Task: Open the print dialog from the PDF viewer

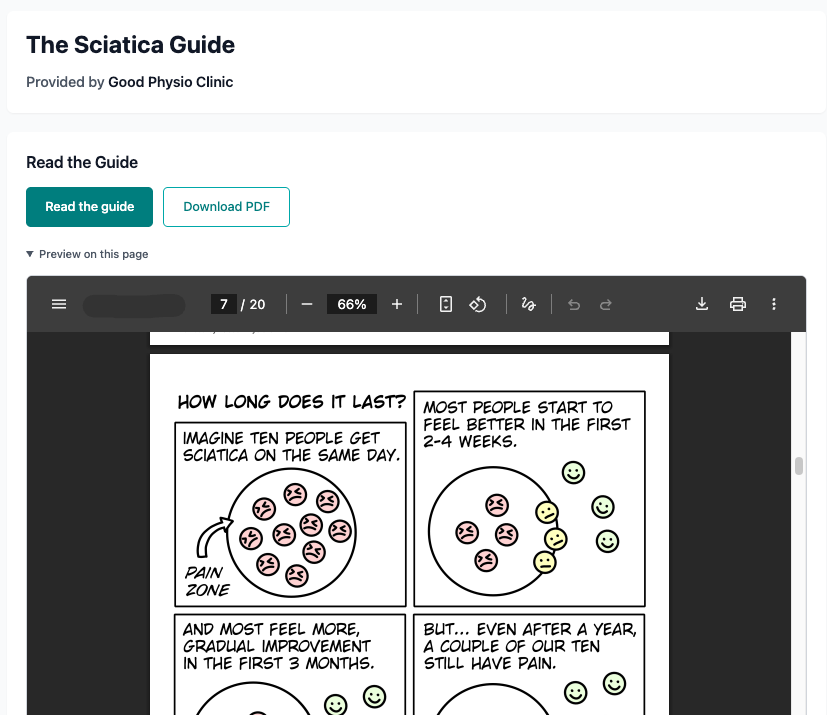Action: pos(738,304)
